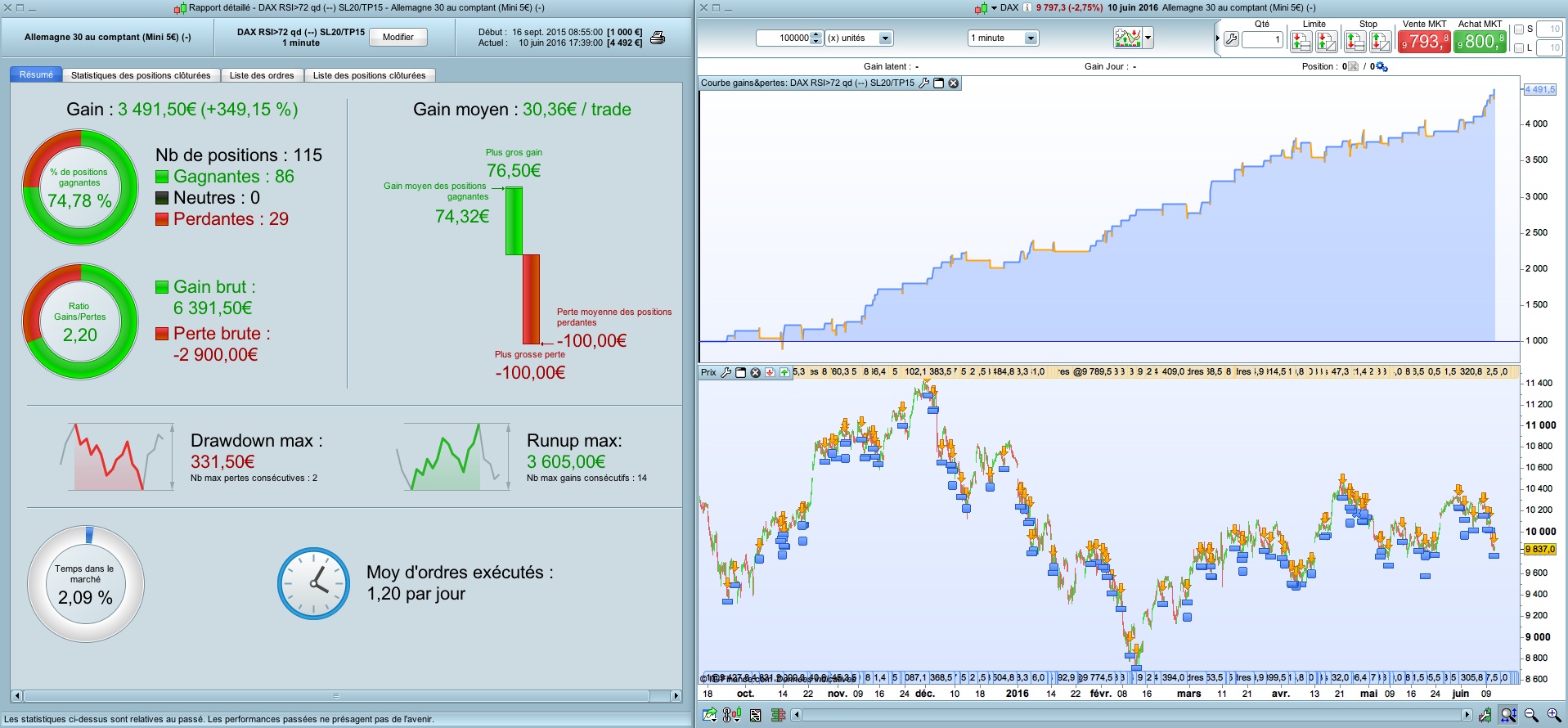Image resolution: width=1568 pixels, height=728 pixels.
Task: Increase the 100000 units stepper
Action: pos(816,34)
